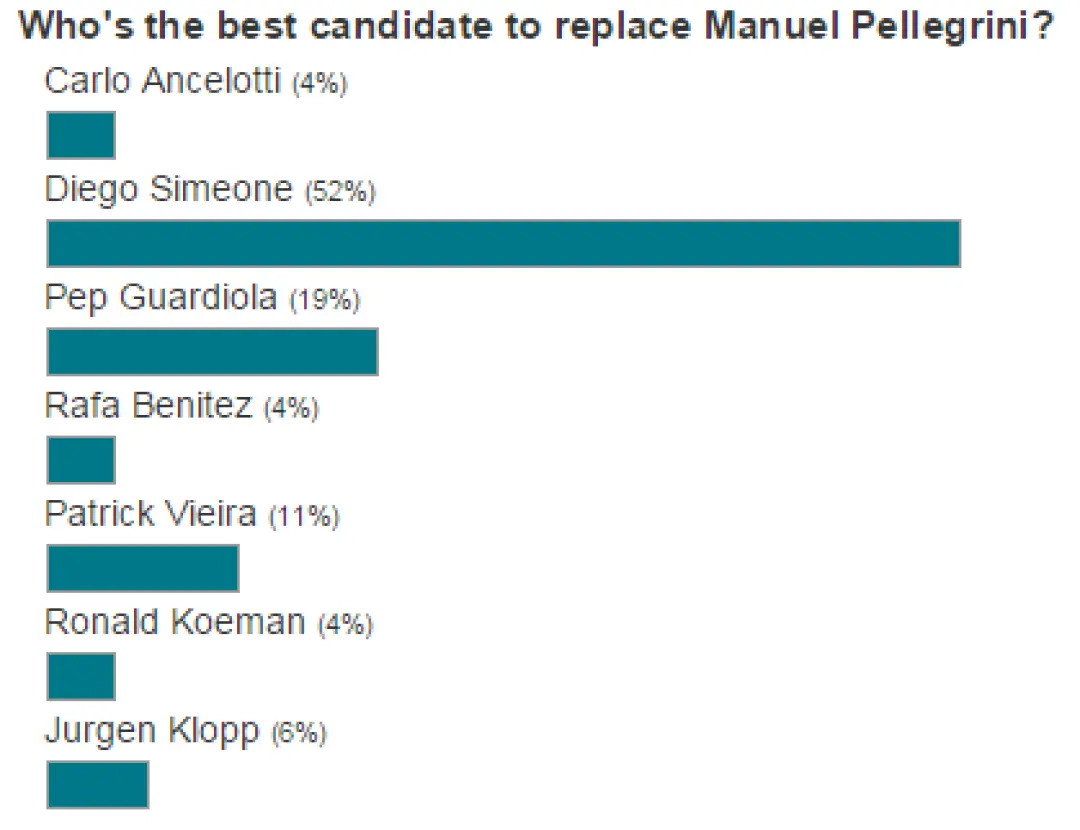Click Carlo Ancelotti's teal result bar
Viewport: 1080px width, 830px height.
click(x=81, y=135)
